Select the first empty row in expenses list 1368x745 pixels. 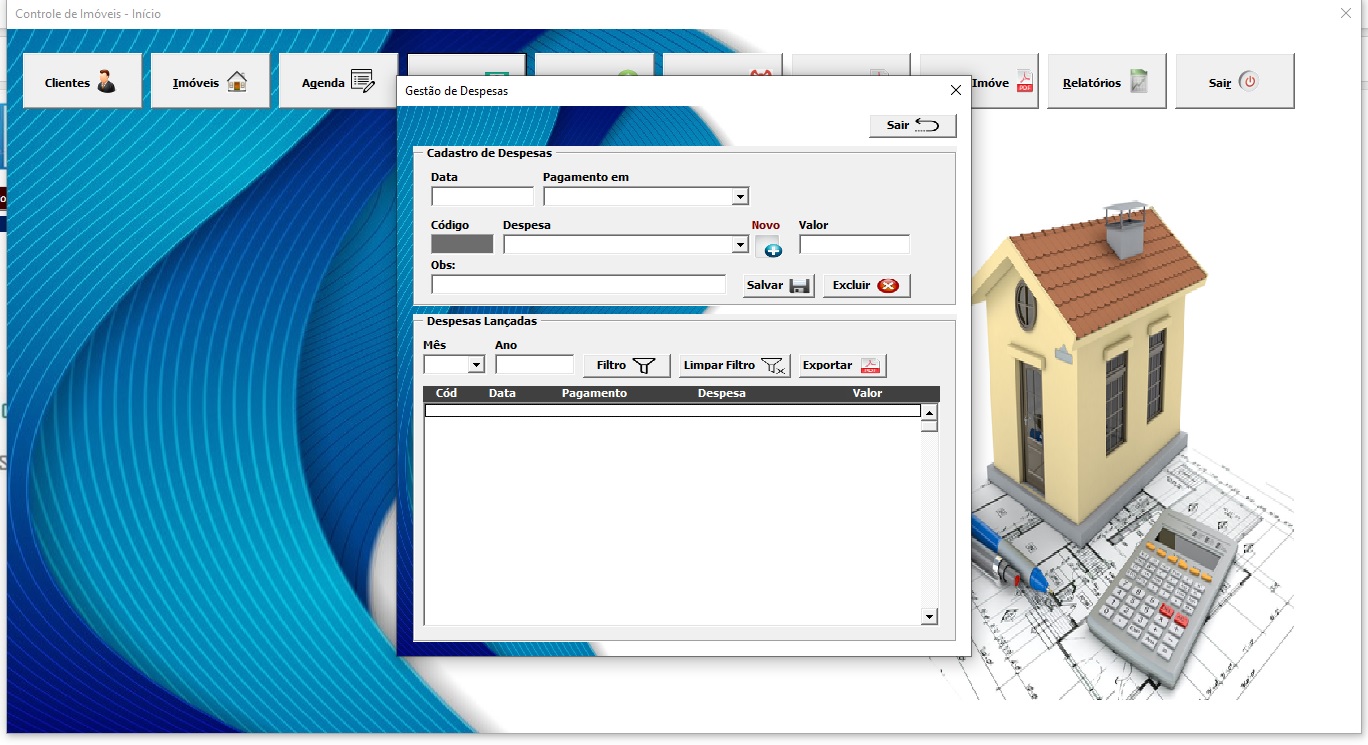click(672, 410)
